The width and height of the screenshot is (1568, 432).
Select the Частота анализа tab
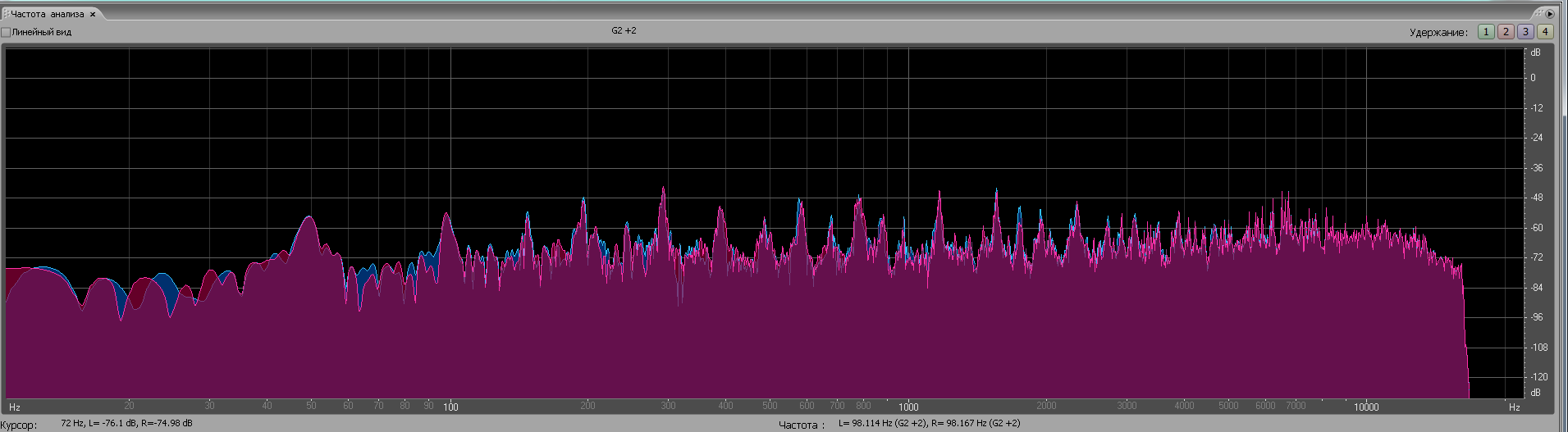(x=47, y=14)
